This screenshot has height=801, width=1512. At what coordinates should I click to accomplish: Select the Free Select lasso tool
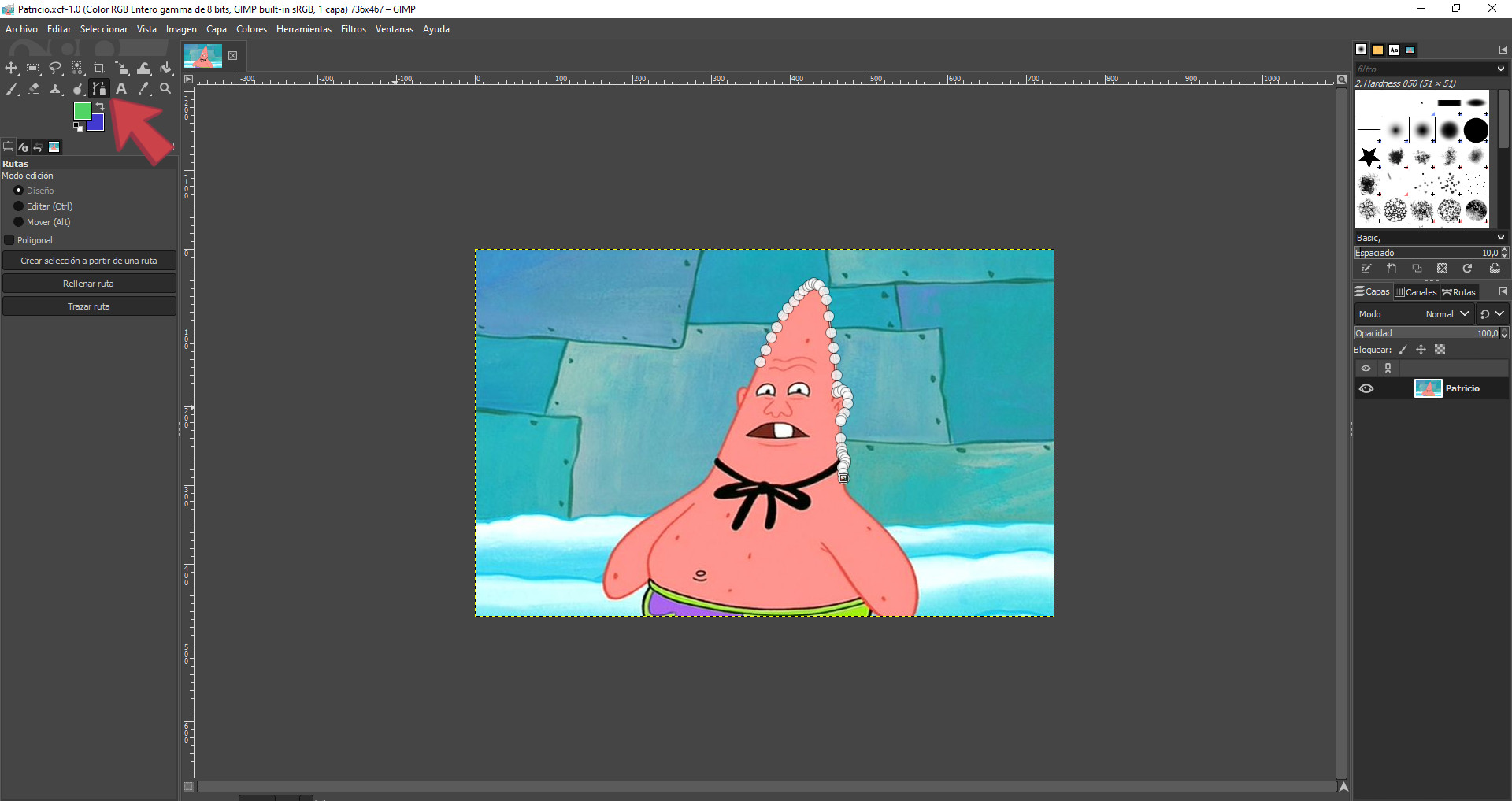55,69
